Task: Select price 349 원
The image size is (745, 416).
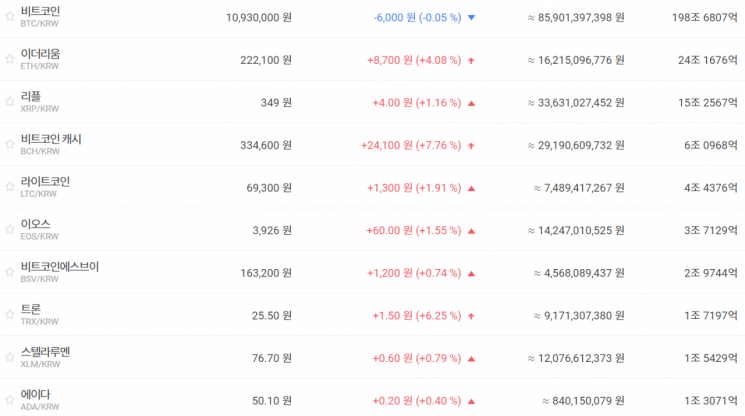Action: click(276, 103)
